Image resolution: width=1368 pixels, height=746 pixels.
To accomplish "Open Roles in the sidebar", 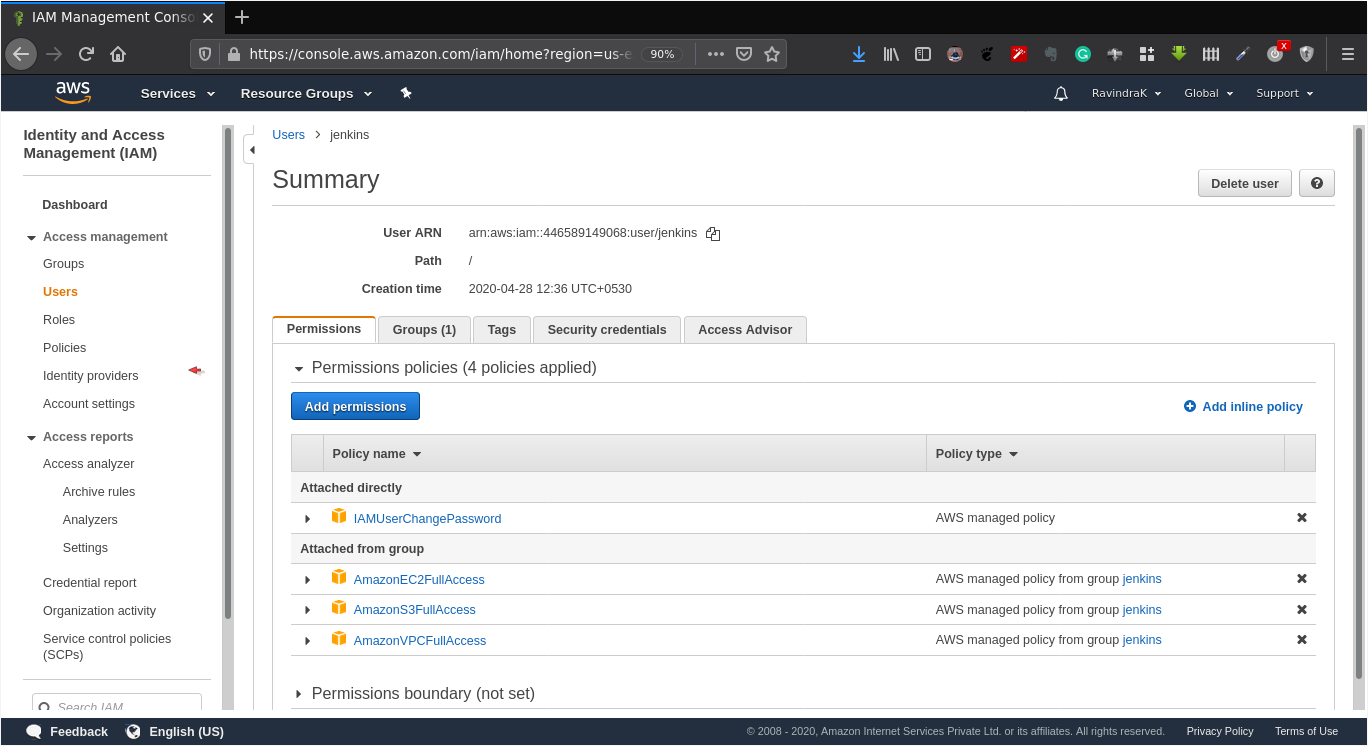I will tap(59, 320).
